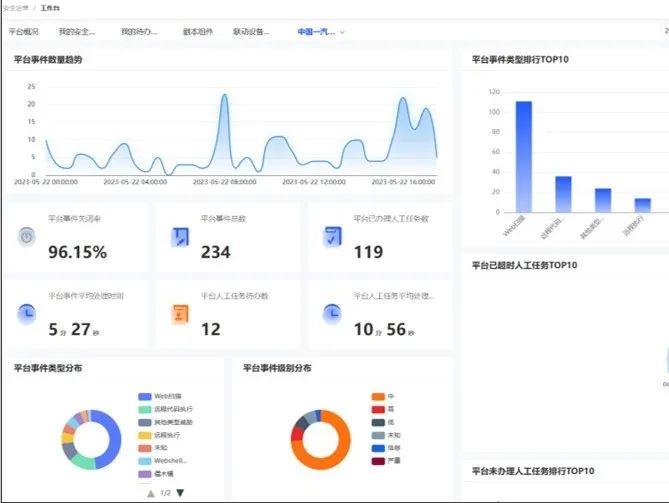The width and height of the screenshot is (669, 503).
Task: Go to the previous legend page arrow
Action: pyautogui.click(x=151, y=493)
